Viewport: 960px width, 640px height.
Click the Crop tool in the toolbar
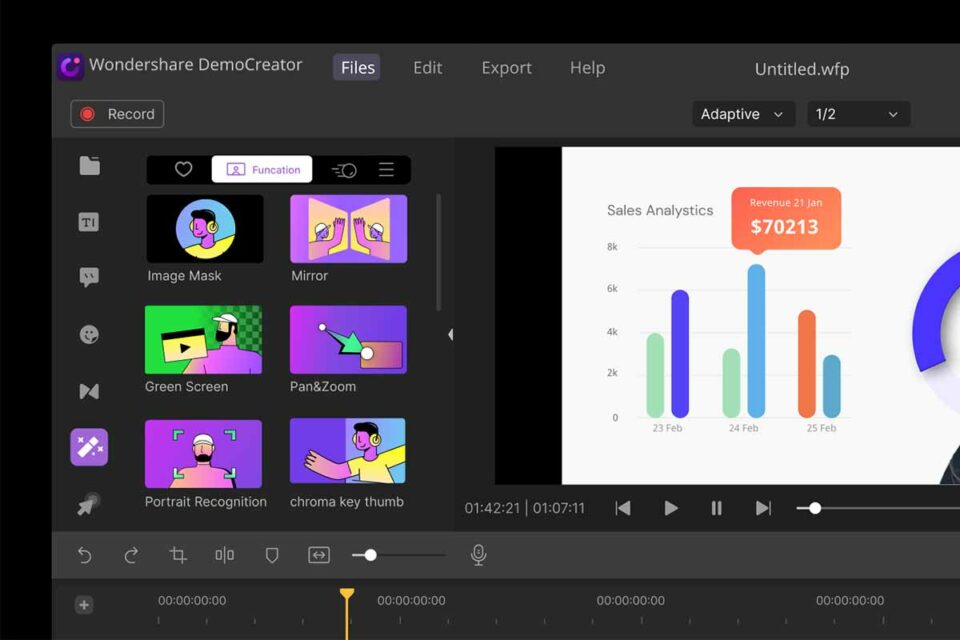178,555
